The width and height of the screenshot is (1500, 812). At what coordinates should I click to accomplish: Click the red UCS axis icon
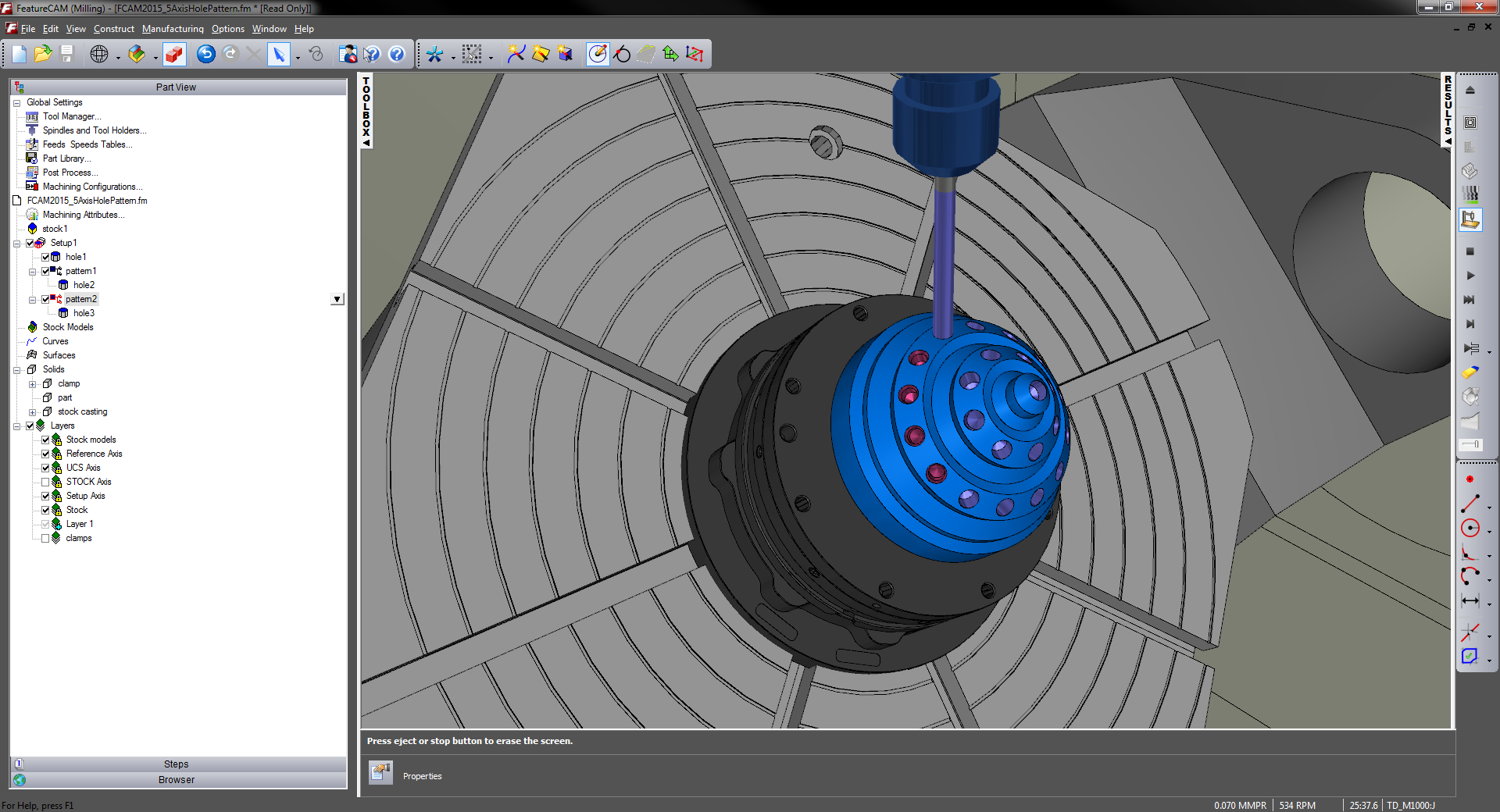pos(695,54)
